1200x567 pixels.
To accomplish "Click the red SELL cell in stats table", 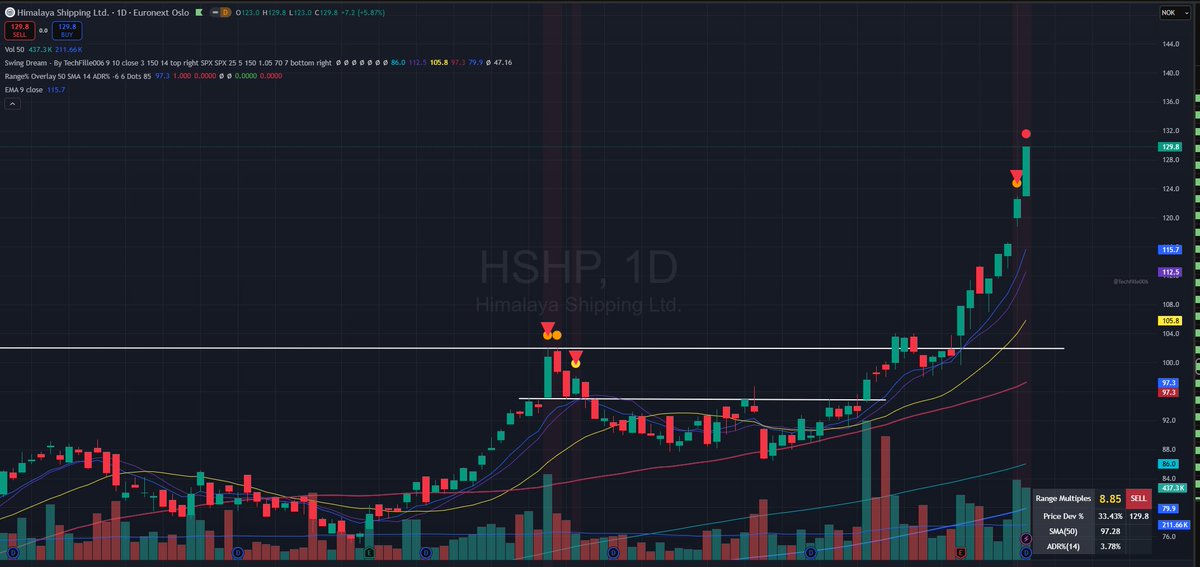I will 1138,498.
